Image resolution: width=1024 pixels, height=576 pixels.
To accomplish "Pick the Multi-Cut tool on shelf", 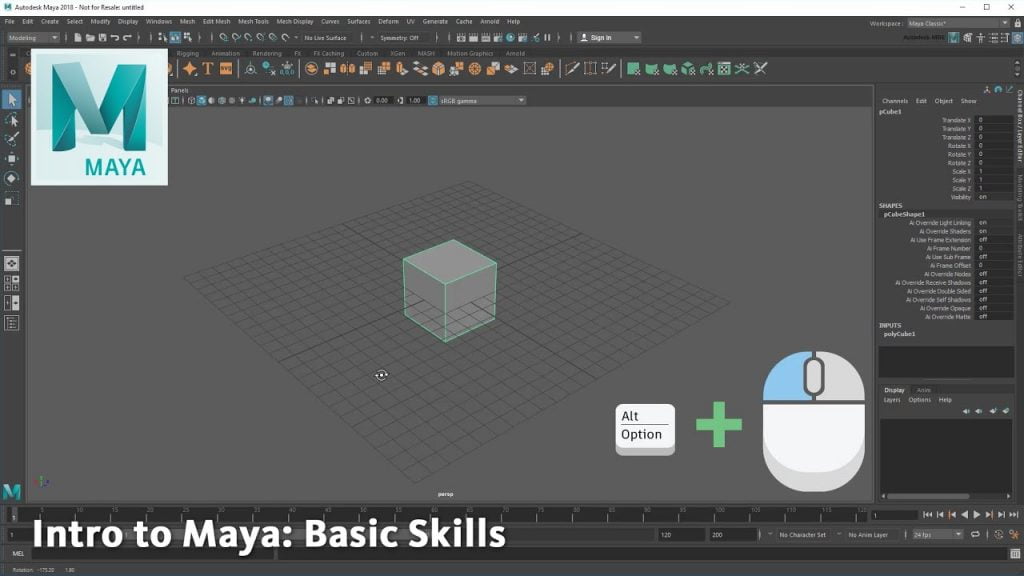I will [x=572, y=69].
